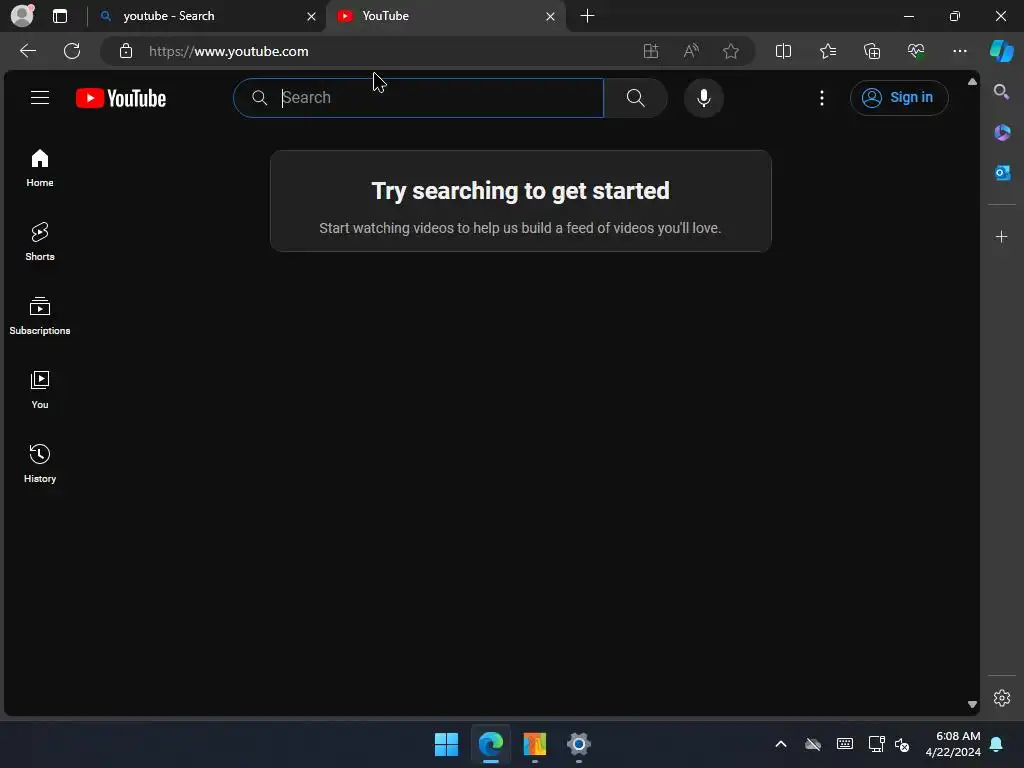This screenshot has height=768, width=1024.
Task: Add this page to favorites star
Action: tap(731, 52)
